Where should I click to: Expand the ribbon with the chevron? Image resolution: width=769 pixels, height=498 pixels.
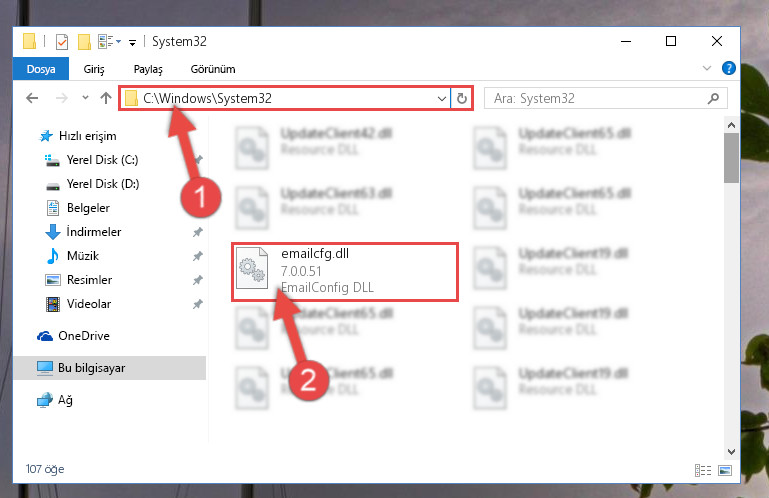coord(707,68)
